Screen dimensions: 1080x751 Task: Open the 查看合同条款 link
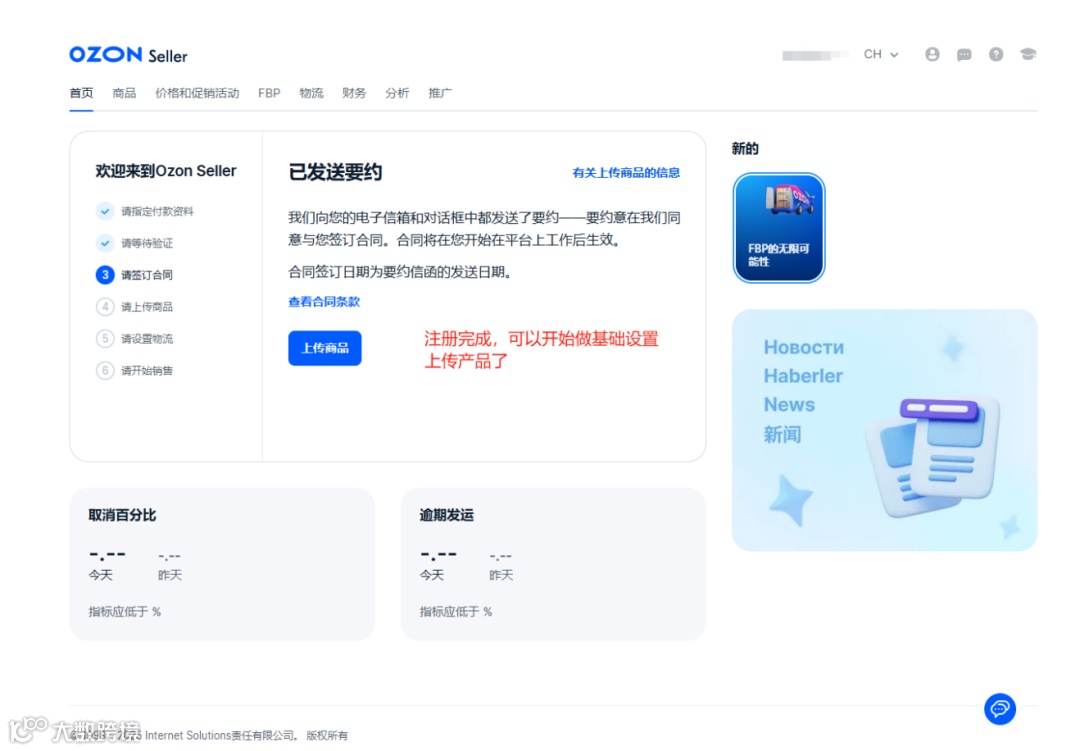tap(324, 302)
